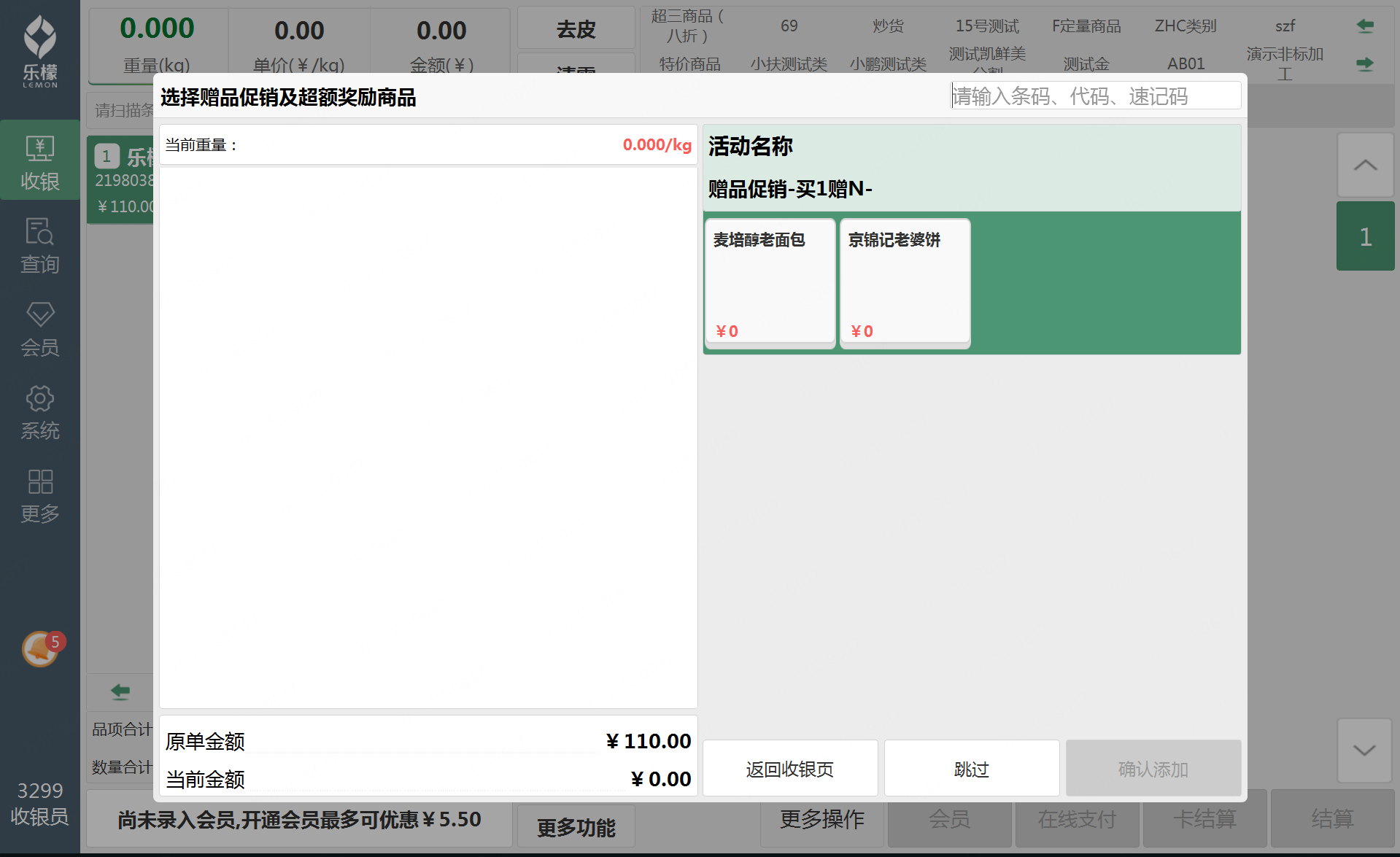This screenshot has width=1400, height=857.
Task: Click first cart item in list
Action: [x=121, y=179]
